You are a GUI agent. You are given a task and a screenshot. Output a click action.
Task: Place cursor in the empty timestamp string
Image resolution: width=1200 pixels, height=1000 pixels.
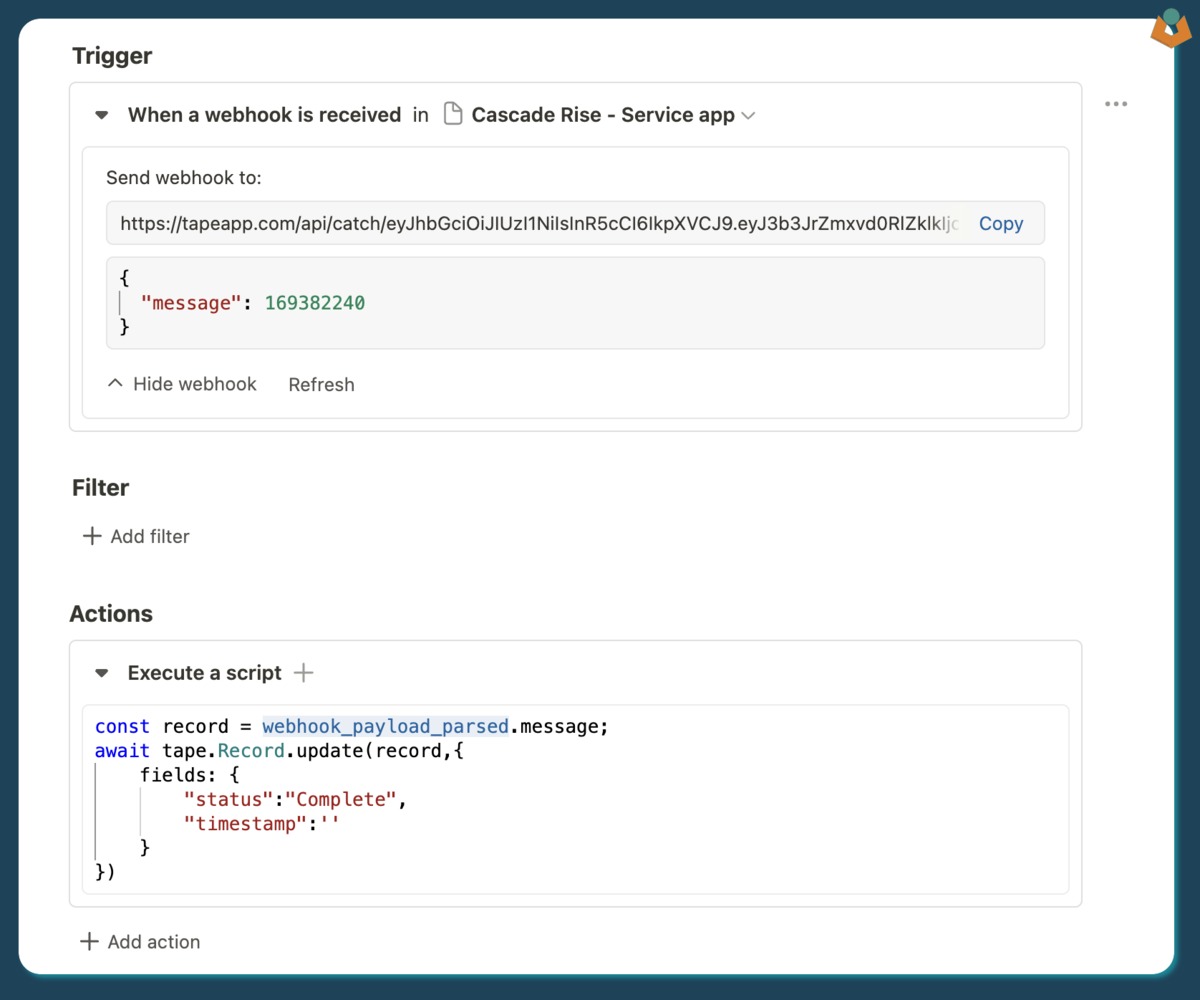tap(330, 824)
